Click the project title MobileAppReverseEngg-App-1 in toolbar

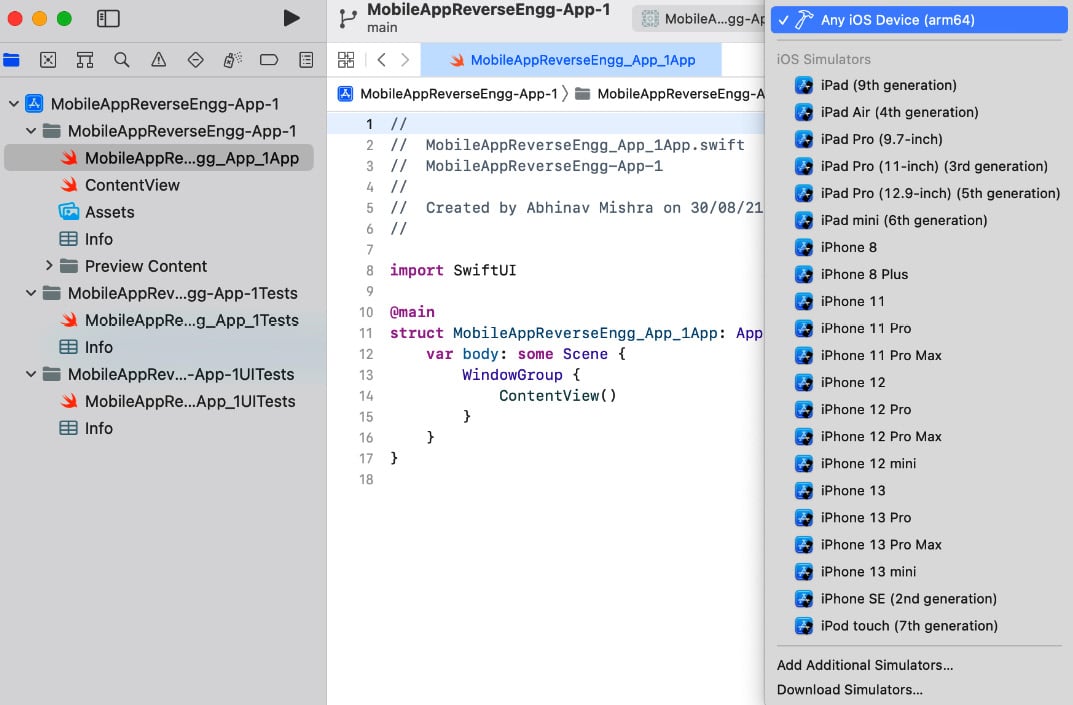point(489,10)
